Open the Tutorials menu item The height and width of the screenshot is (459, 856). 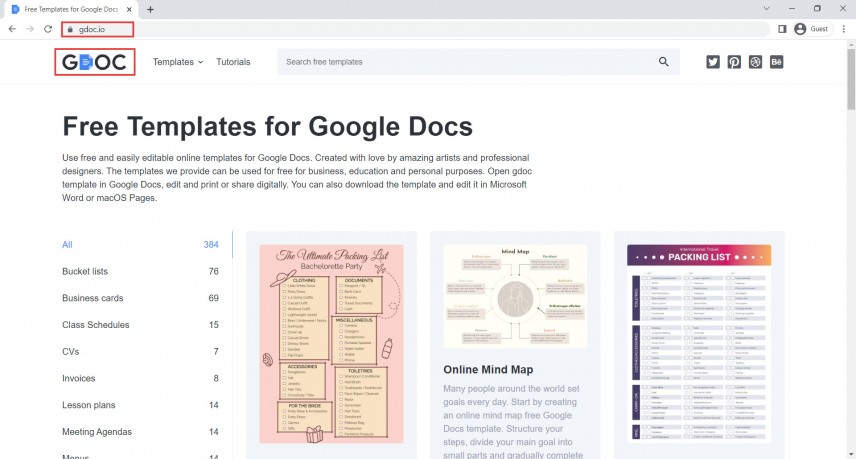(233, 62)
